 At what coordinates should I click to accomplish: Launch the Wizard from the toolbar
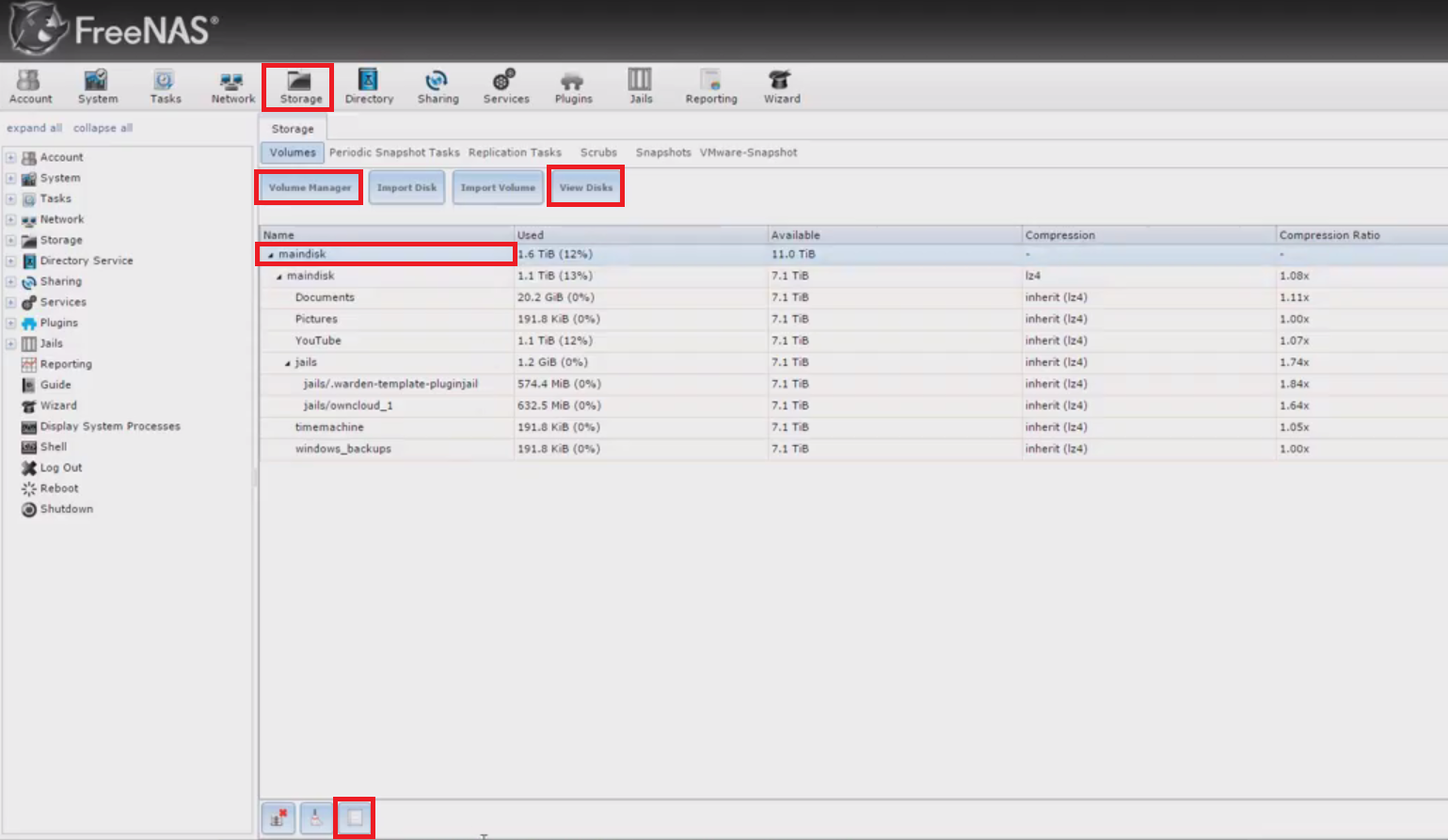781,87
